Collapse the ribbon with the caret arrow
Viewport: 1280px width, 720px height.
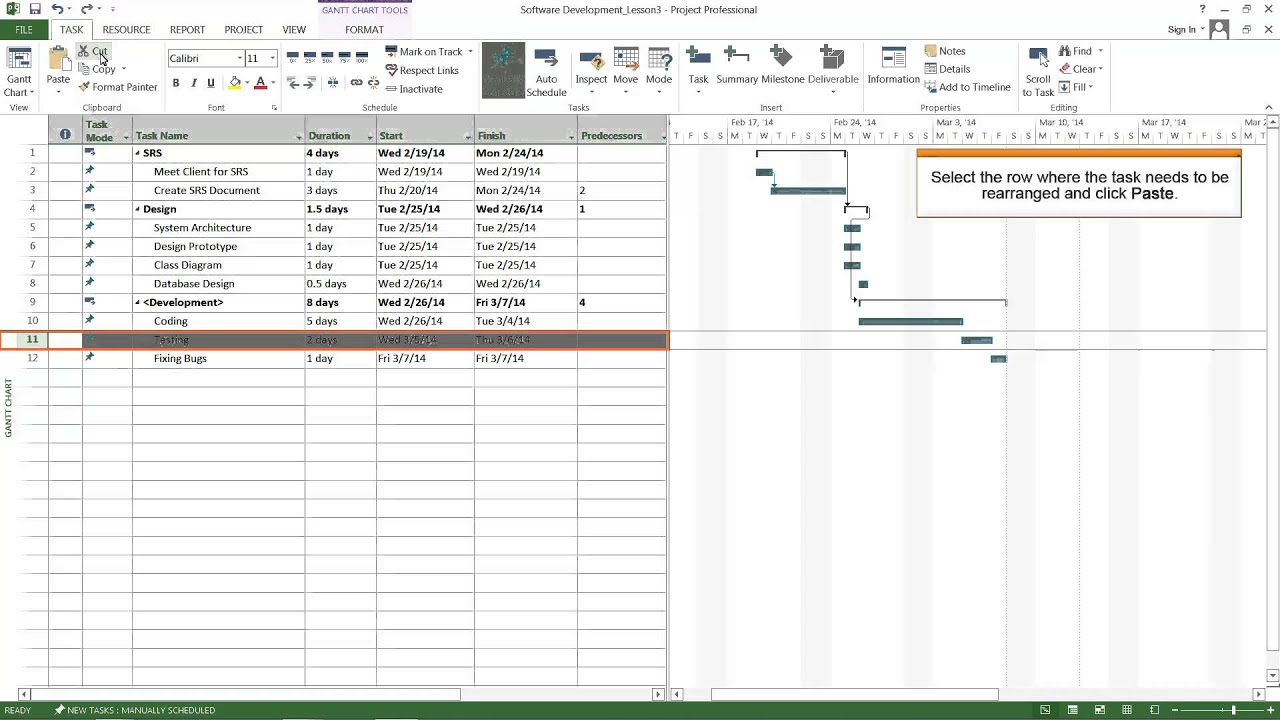[x=1269, y=107]
